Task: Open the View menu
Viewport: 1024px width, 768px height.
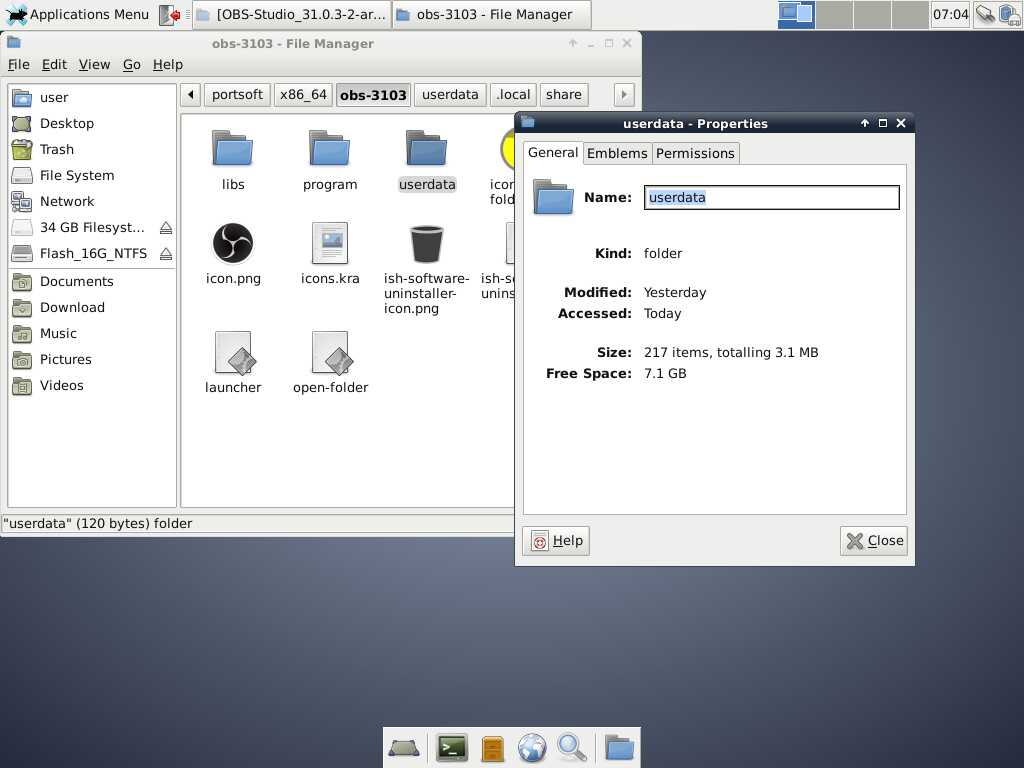Action: [94, 65]
